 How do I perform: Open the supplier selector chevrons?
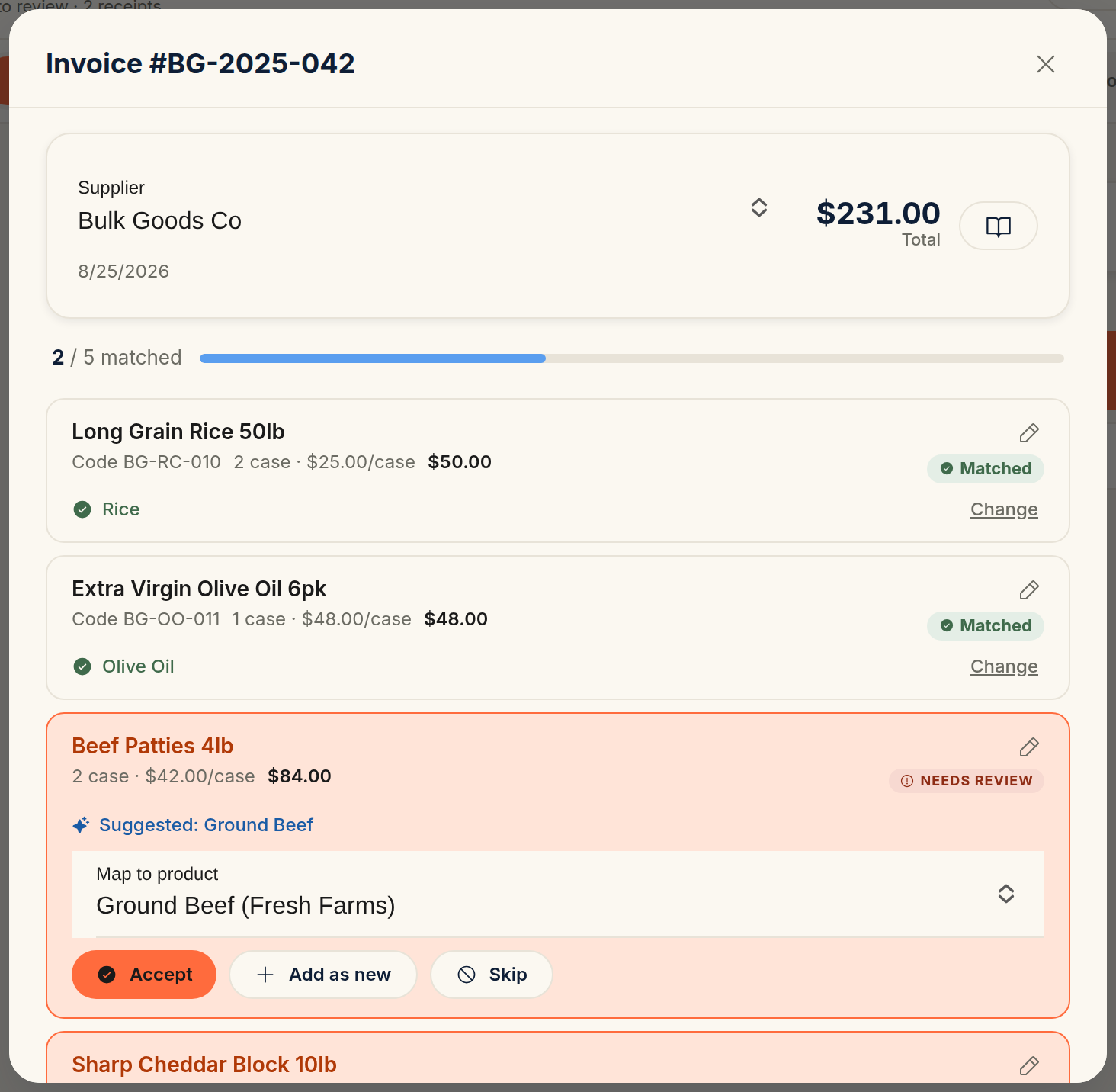759,207
